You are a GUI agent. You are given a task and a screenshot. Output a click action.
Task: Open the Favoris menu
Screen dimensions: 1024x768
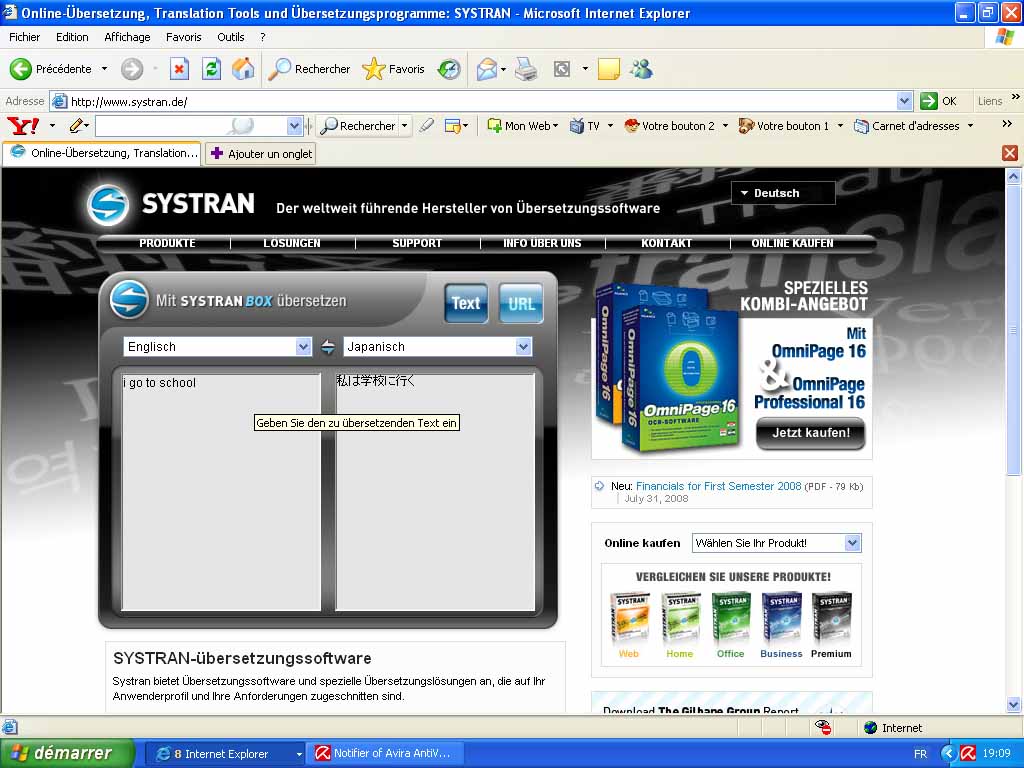(184, 37)
